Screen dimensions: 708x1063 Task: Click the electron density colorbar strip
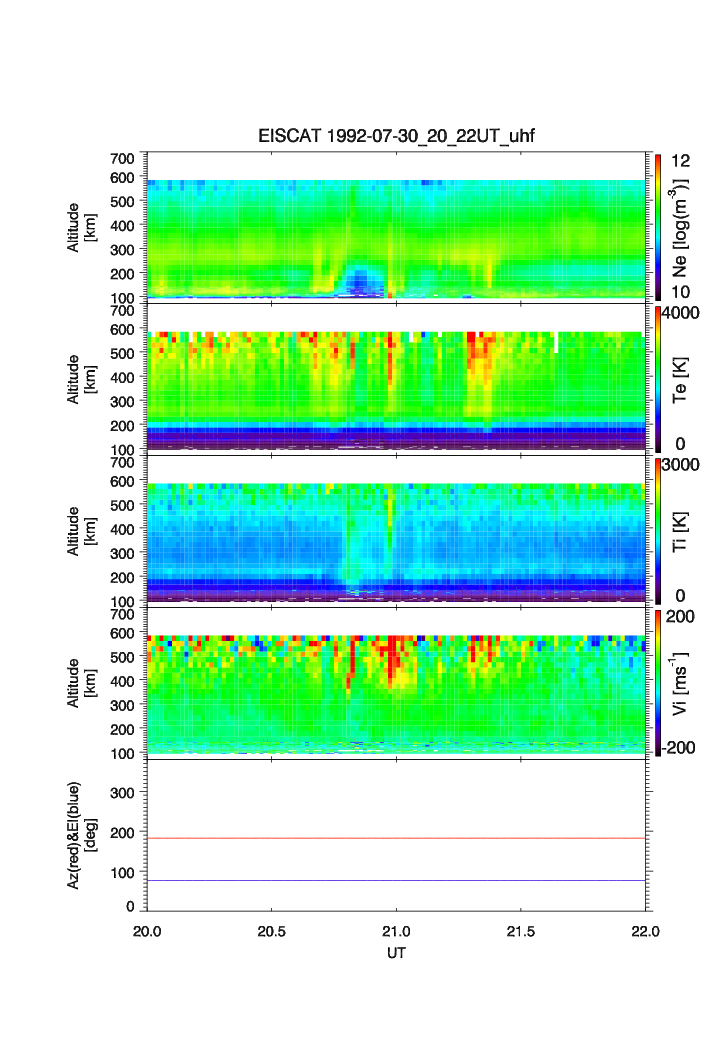pos(658,227)
